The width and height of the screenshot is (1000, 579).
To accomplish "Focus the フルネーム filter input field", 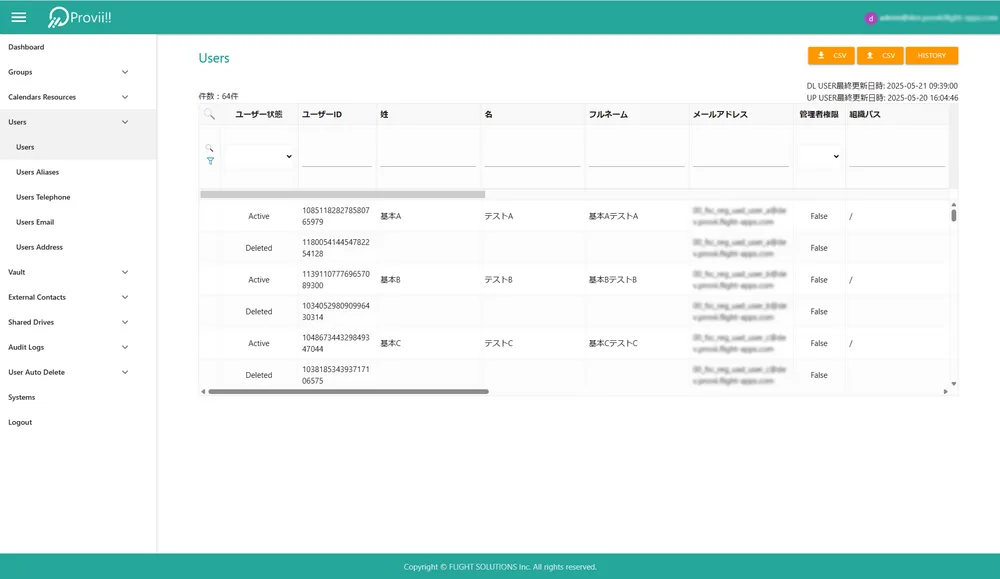I will click(636, 156).
